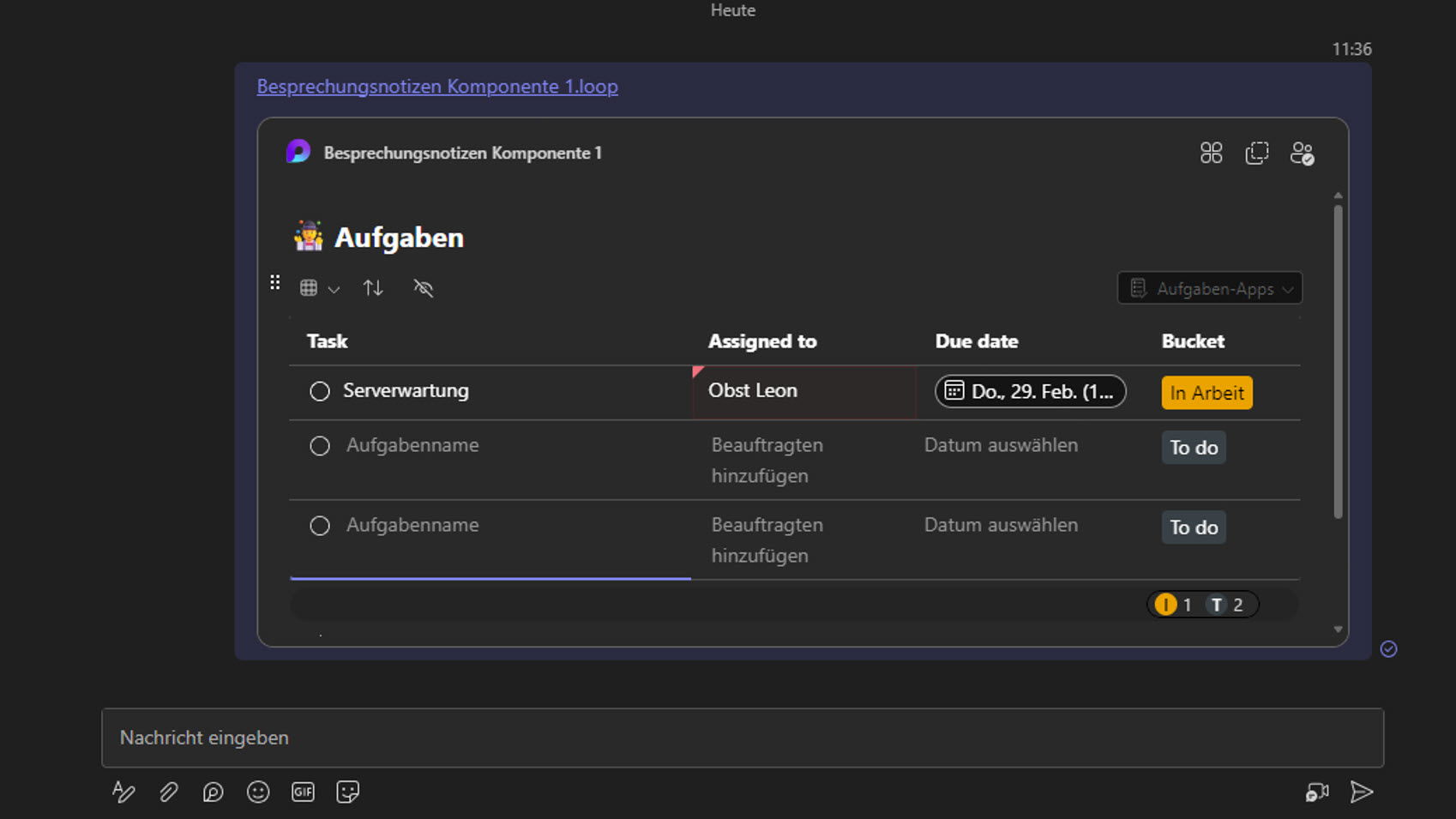Image resolution: width=1456 pixels, height=819 pixels.
Task: Open the emoji picker
Action: (258, 792)
